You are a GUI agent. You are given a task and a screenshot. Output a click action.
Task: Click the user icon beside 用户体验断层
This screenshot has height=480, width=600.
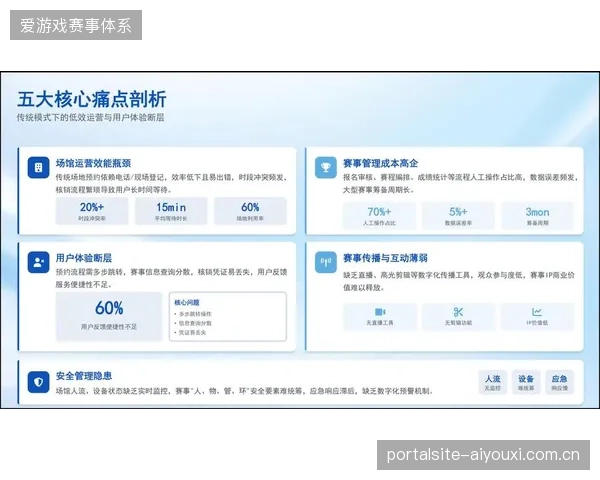[38, 262]
